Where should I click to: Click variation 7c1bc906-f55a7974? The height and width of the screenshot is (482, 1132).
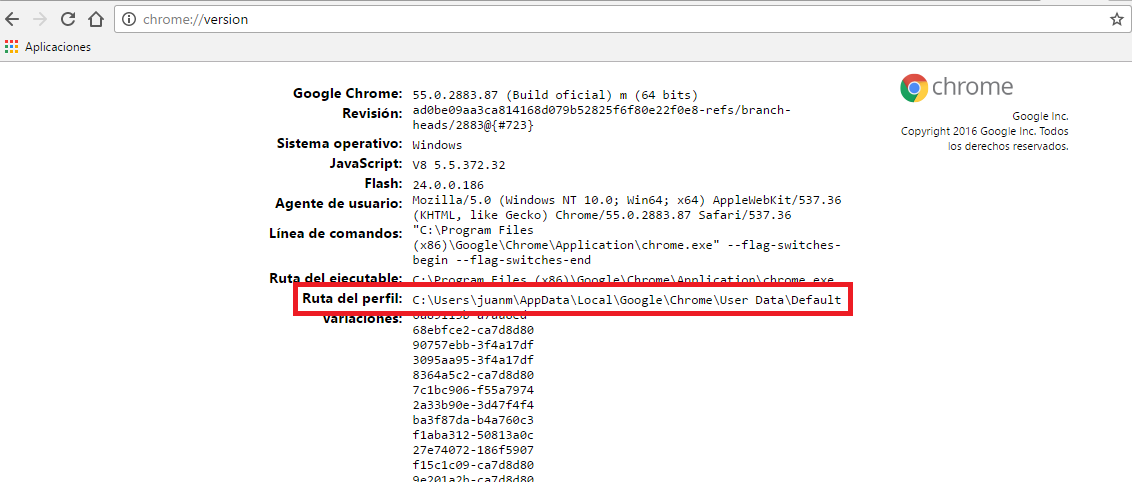pyautogui.click(x=473, y=390)
